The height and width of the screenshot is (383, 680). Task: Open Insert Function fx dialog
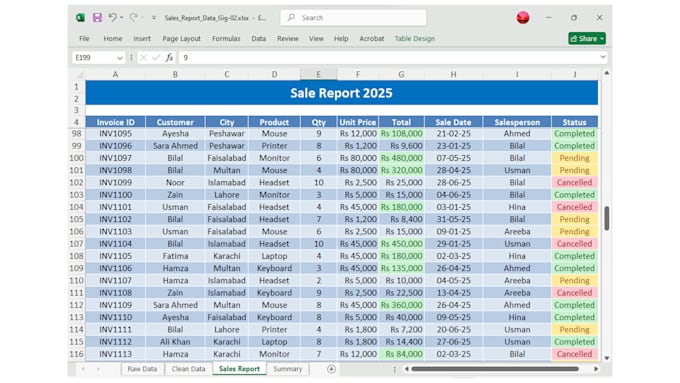(x=169, y=58)
